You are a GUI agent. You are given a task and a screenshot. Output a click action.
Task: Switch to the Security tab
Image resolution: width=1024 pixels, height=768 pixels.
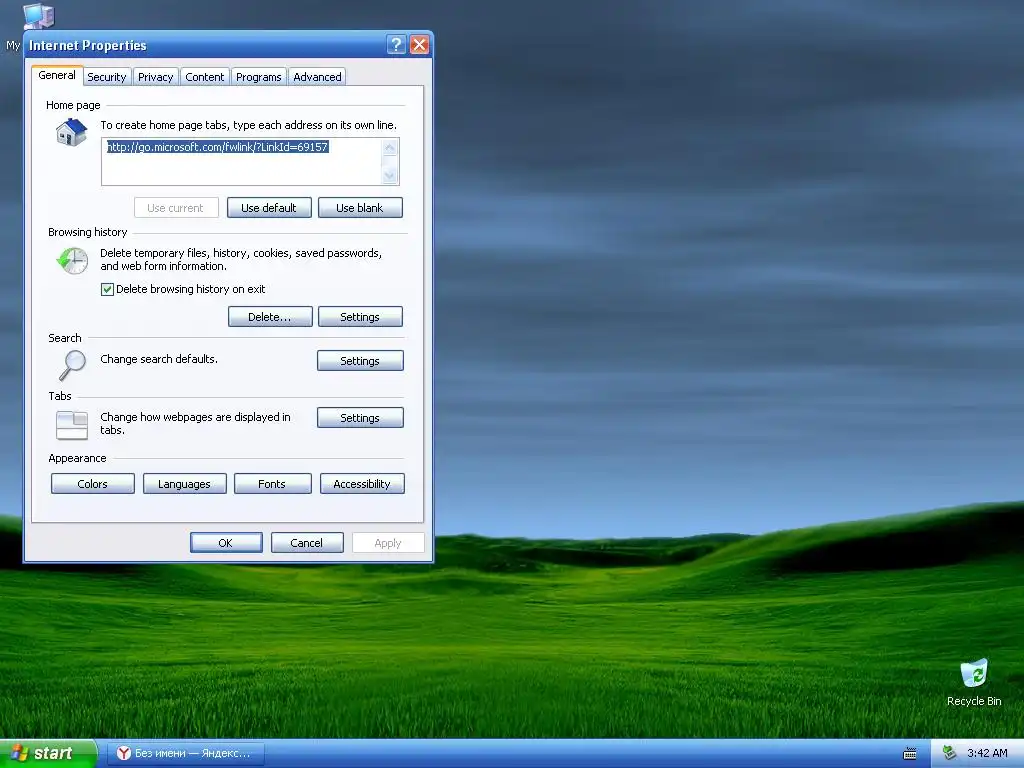pyautogui.click(x=106, y=76)
